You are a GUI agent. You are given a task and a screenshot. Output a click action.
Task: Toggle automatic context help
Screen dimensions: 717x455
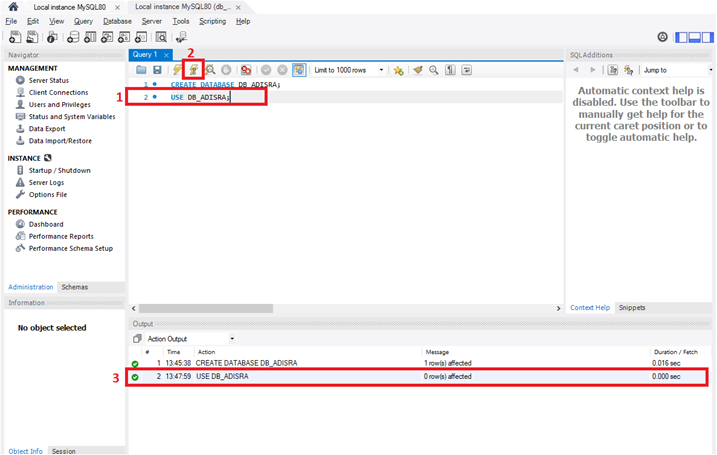[x=629, y=70]
